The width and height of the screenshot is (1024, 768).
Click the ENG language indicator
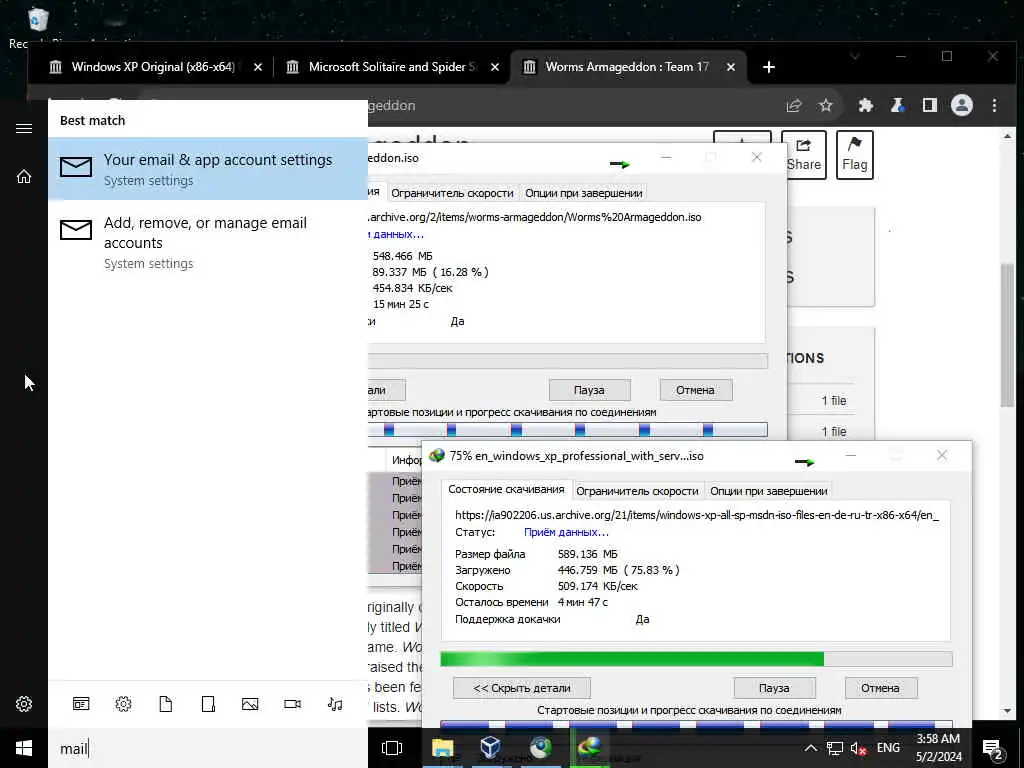pyautogui.click(x=888, y=748)
